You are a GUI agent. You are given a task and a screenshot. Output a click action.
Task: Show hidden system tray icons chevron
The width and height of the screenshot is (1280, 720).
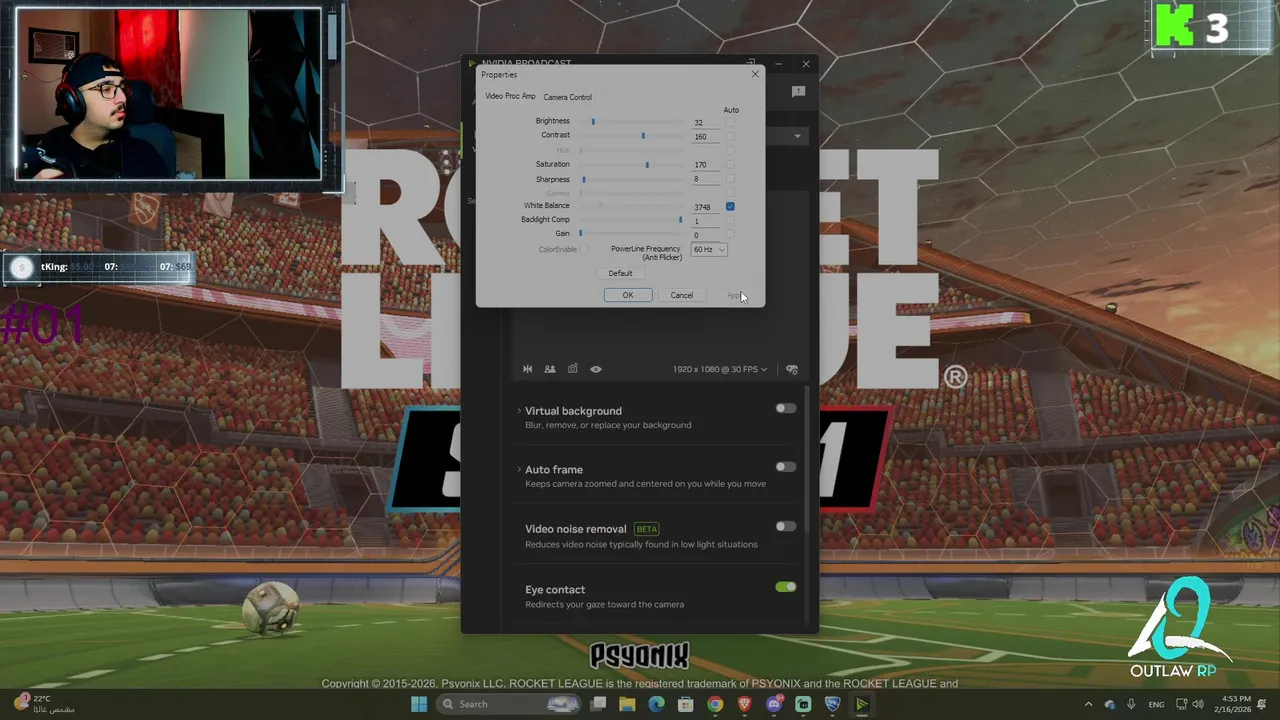[1088, 704]
